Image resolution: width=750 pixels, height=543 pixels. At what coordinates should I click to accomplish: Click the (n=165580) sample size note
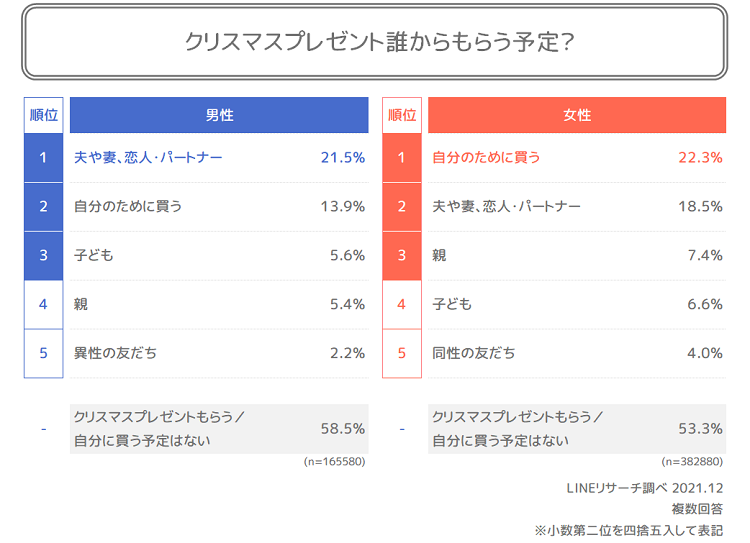[x=334, y=462]
